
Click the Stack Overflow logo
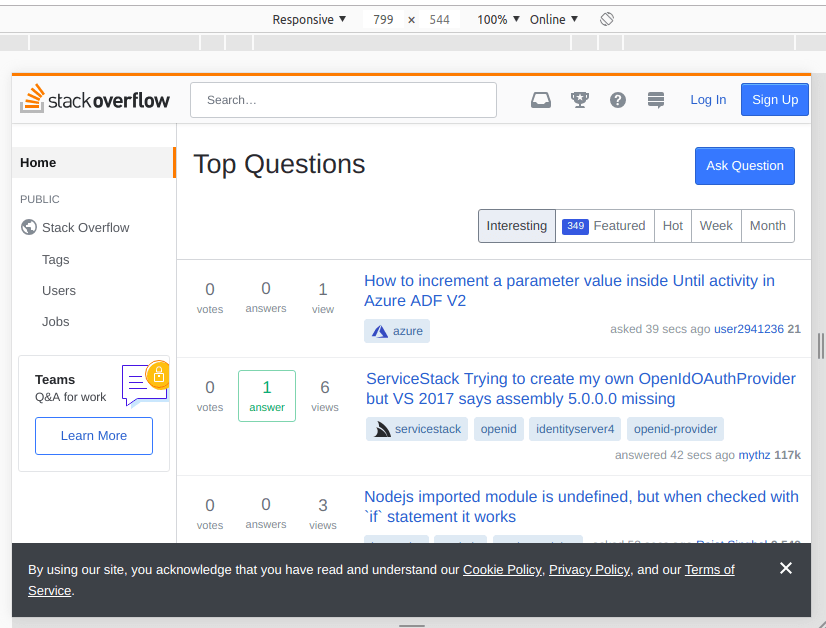tap(95, 100)
